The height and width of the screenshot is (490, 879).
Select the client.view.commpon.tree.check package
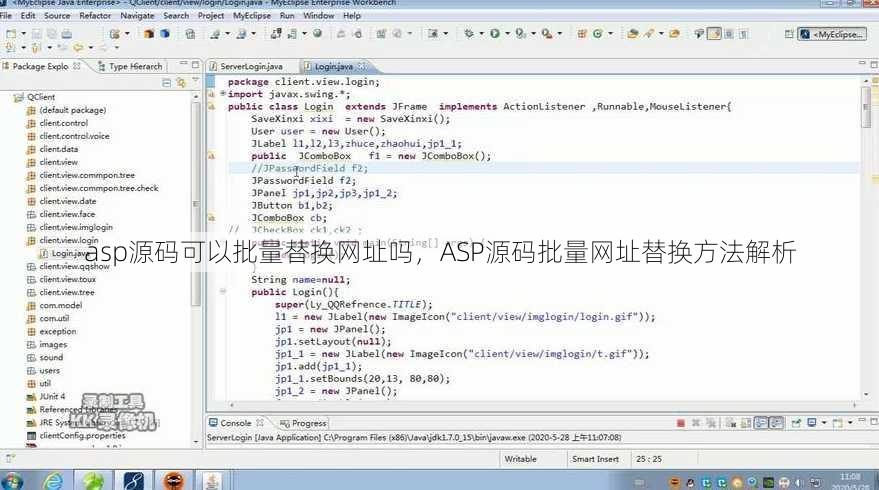coord(99,188)
